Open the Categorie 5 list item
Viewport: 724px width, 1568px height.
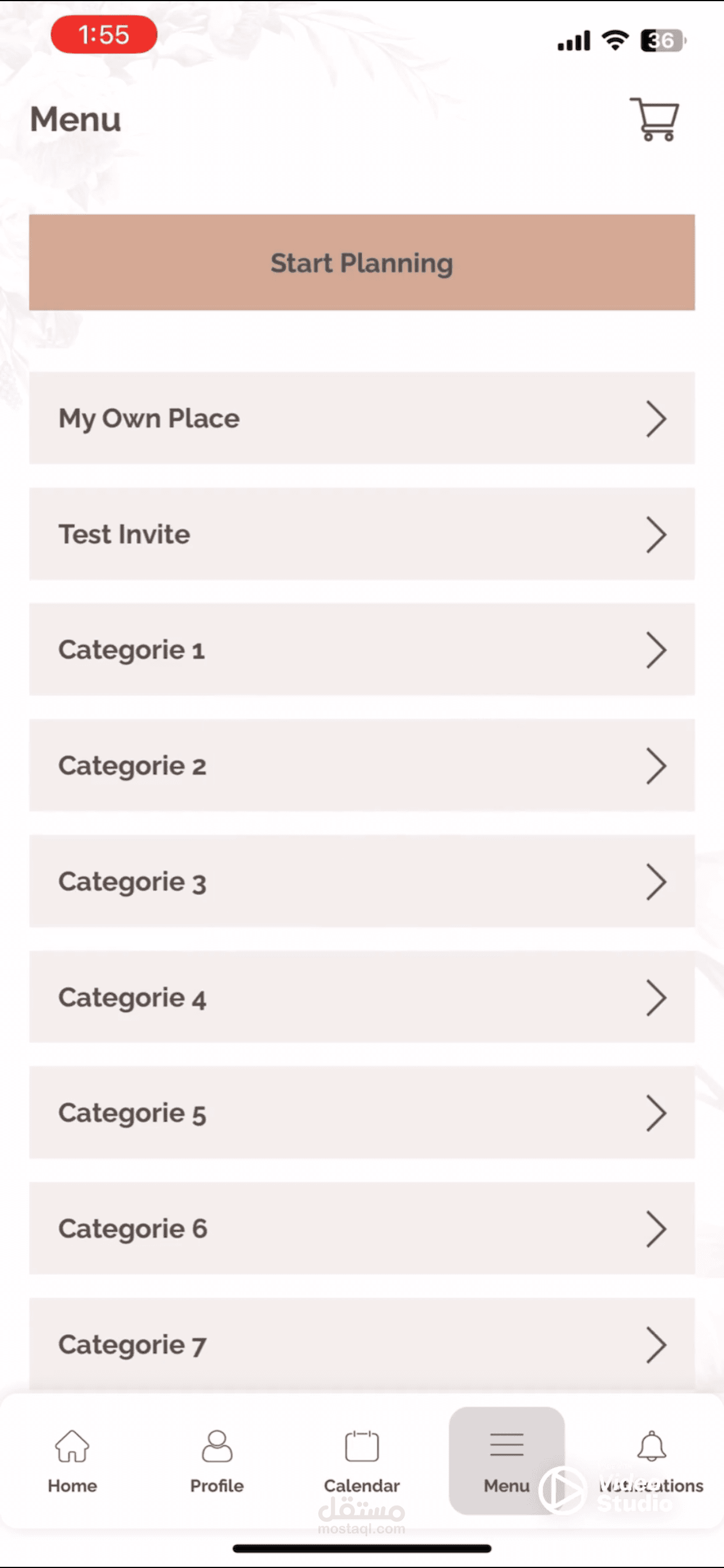tap(361, 1112)
